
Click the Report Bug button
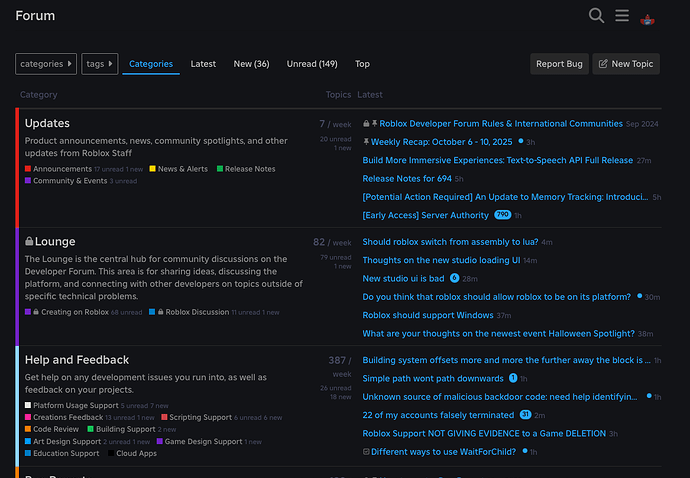(x=559, y=64)
